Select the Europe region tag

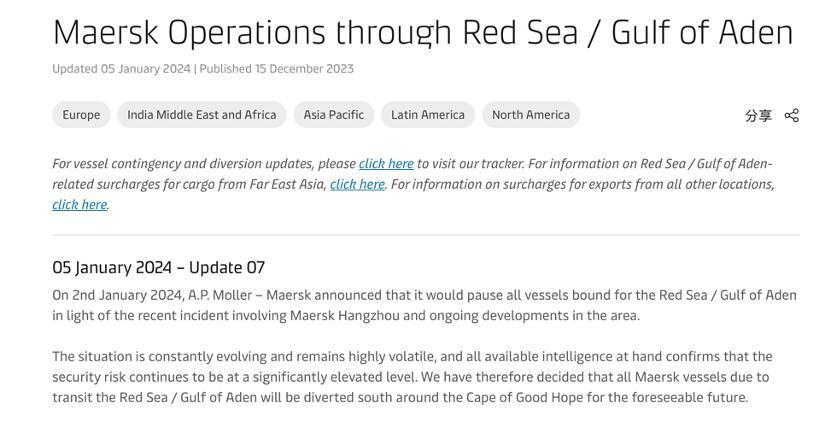81,115
